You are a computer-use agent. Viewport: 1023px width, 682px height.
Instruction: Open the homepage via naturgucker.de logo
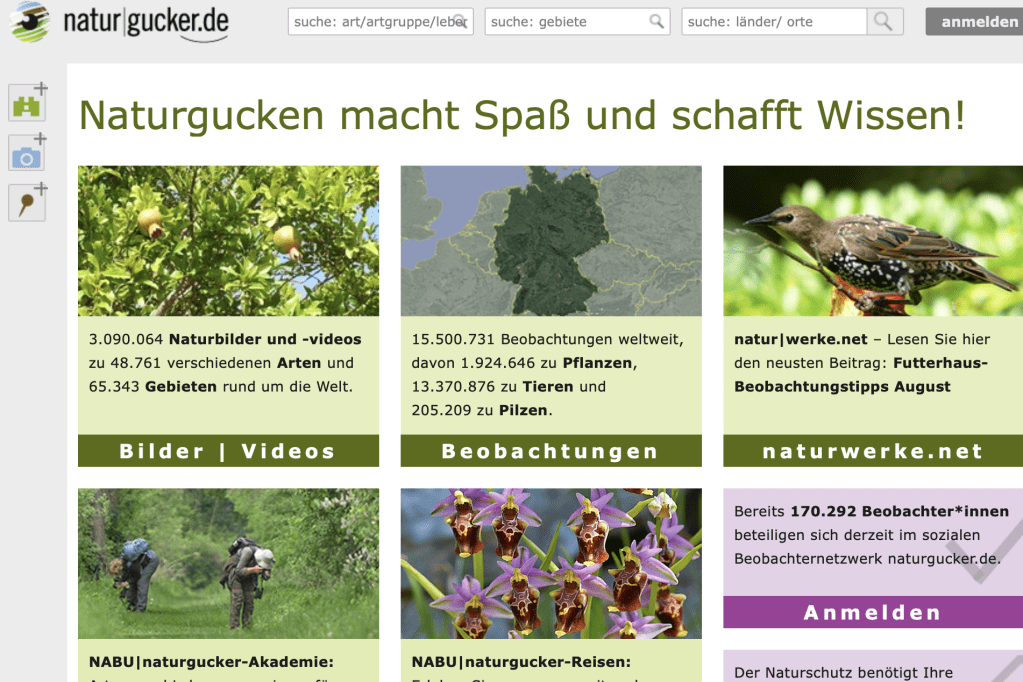(x=146, y=21)
